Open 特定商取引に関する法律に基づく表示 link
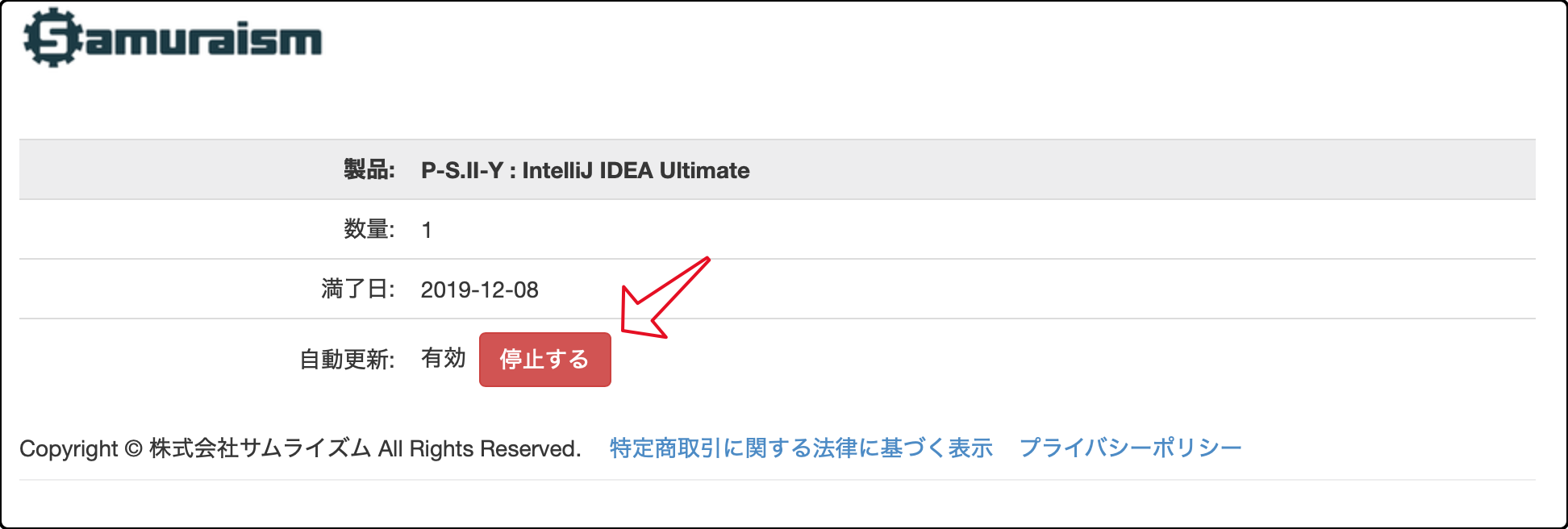The height and width of the screenshot is (529, 1568). coord(801,448)
